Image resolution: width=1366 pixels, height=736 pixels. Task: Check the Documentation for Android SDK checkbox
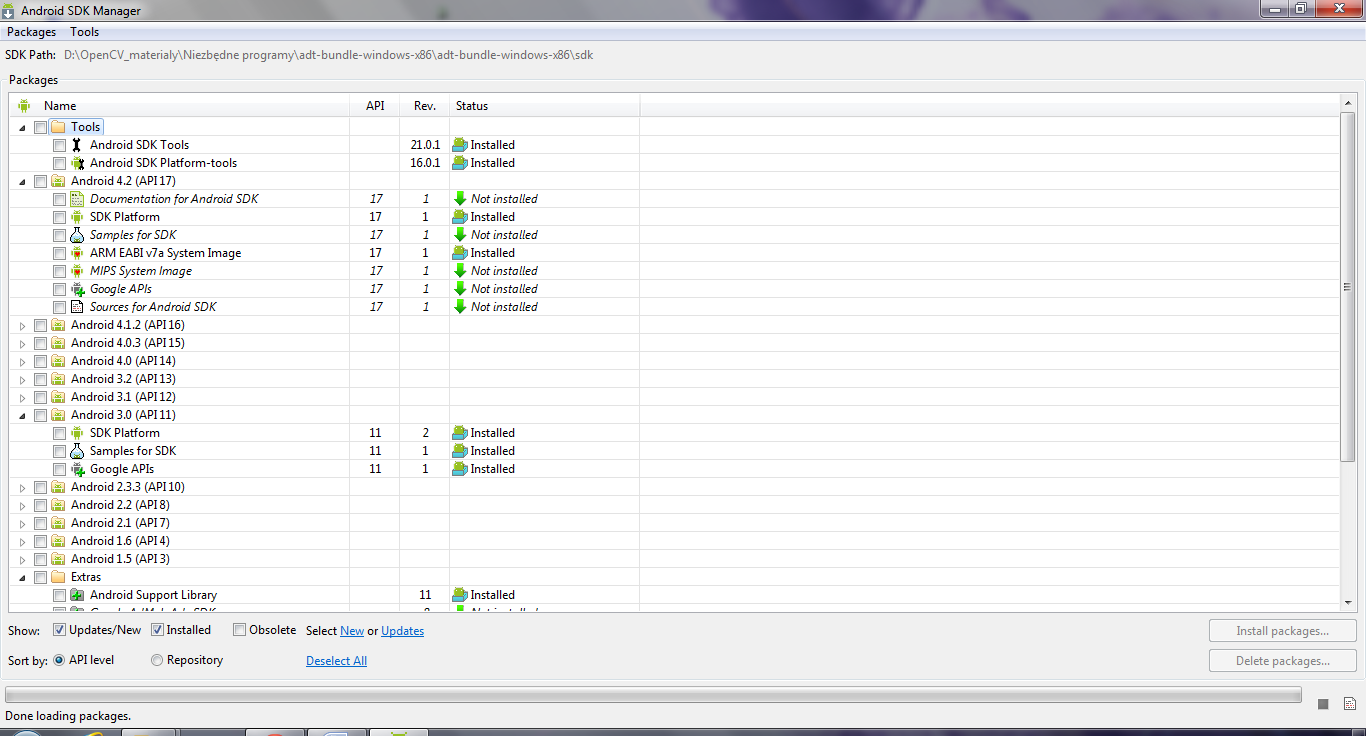coord(59,199)
